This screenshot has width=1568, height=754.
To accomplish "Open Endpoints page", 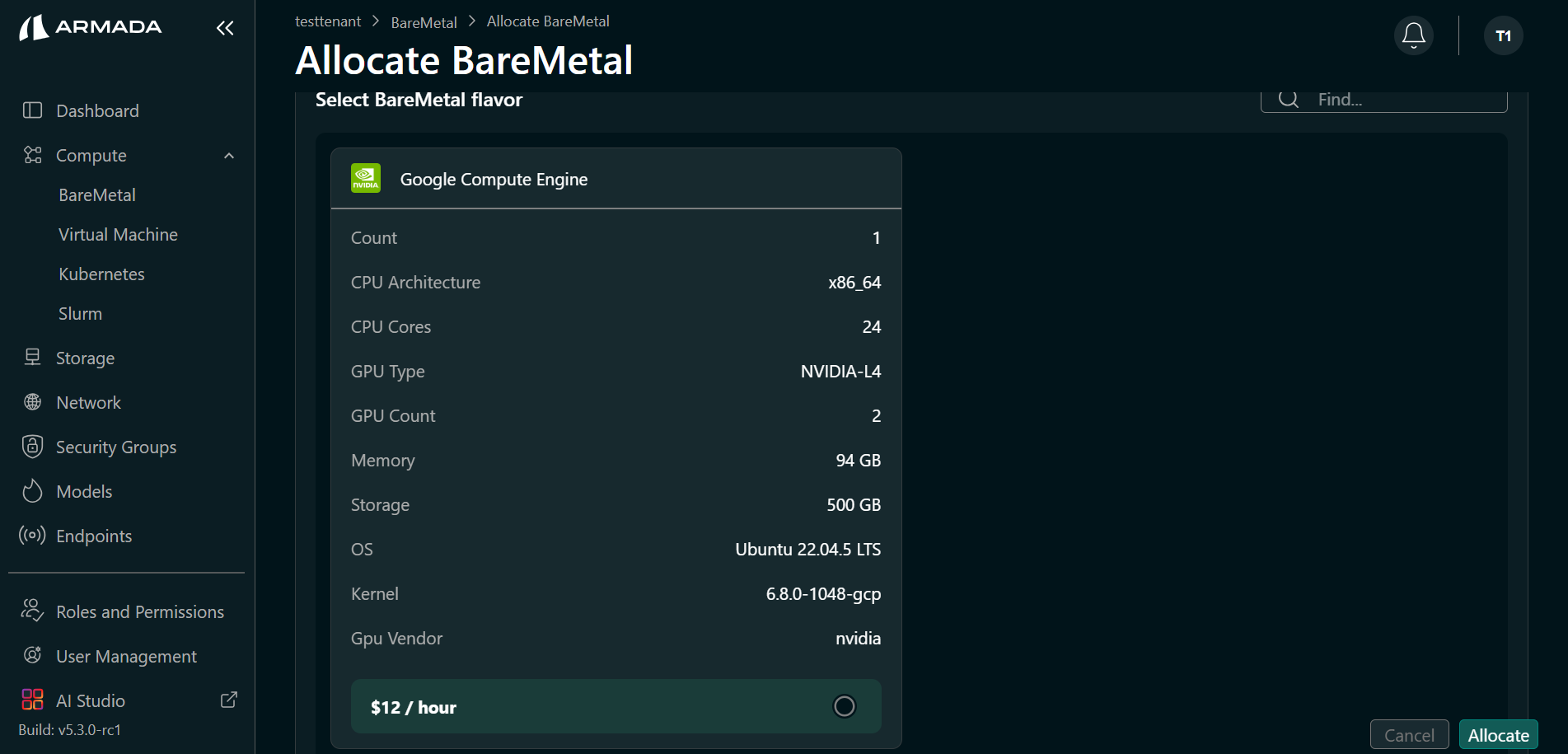I will [x=94, y=536].
